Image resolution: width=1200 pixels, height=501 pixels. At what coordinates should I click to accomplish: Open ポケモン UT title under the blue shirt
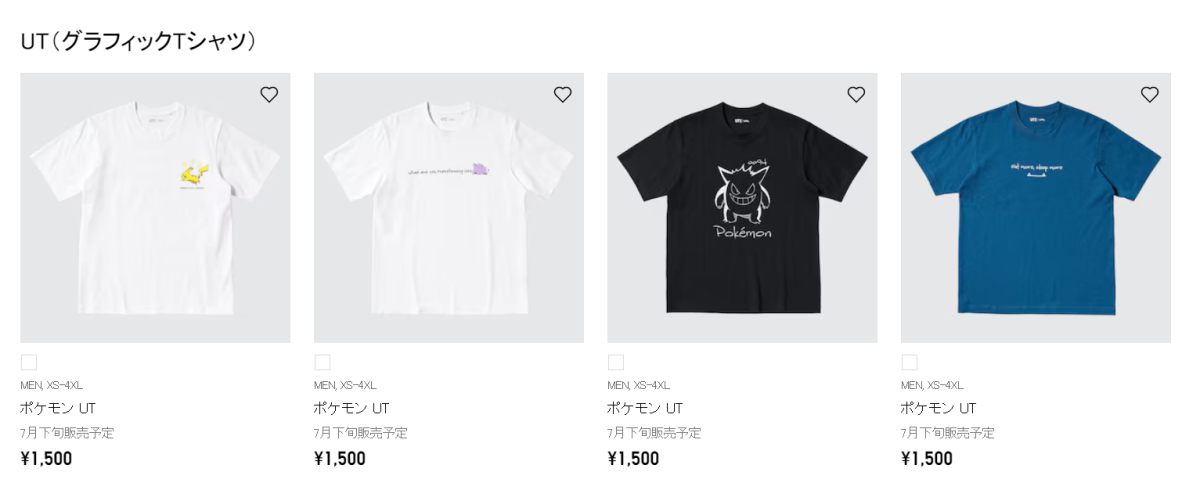[x=939, y=408]
